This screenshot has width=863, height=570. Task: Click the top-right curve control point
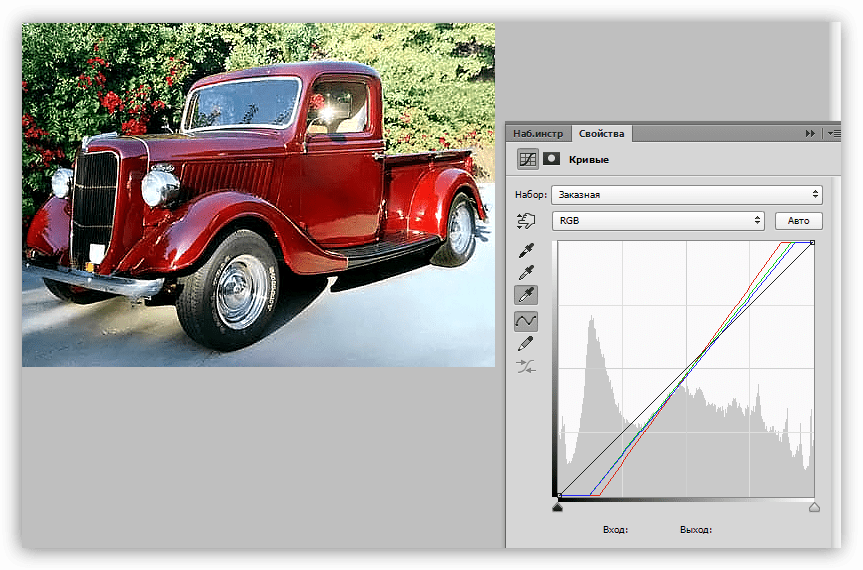click(812, 243)
